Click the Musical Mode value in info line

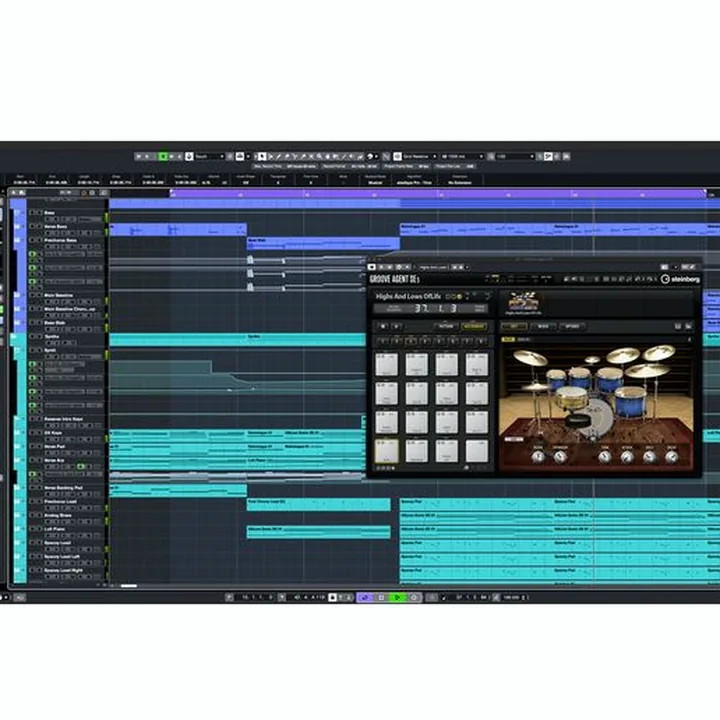(x=375, y=182)
